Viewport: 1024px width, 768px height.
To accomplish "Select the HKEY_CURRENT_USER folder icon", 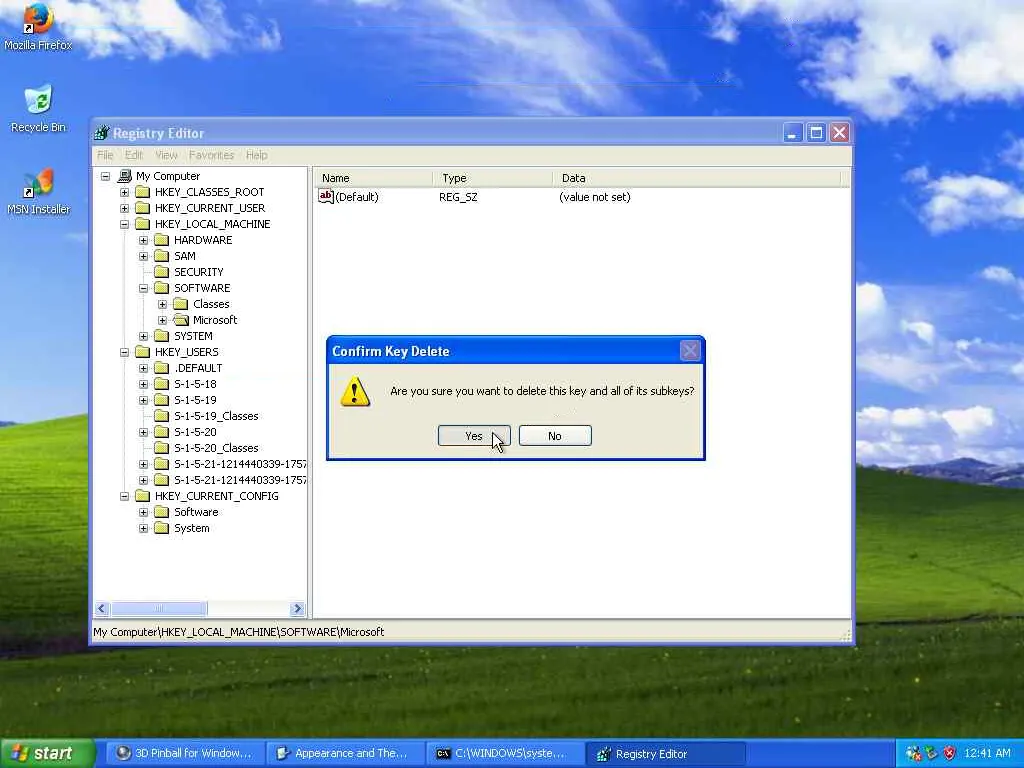I will click(x=142, y=208).
